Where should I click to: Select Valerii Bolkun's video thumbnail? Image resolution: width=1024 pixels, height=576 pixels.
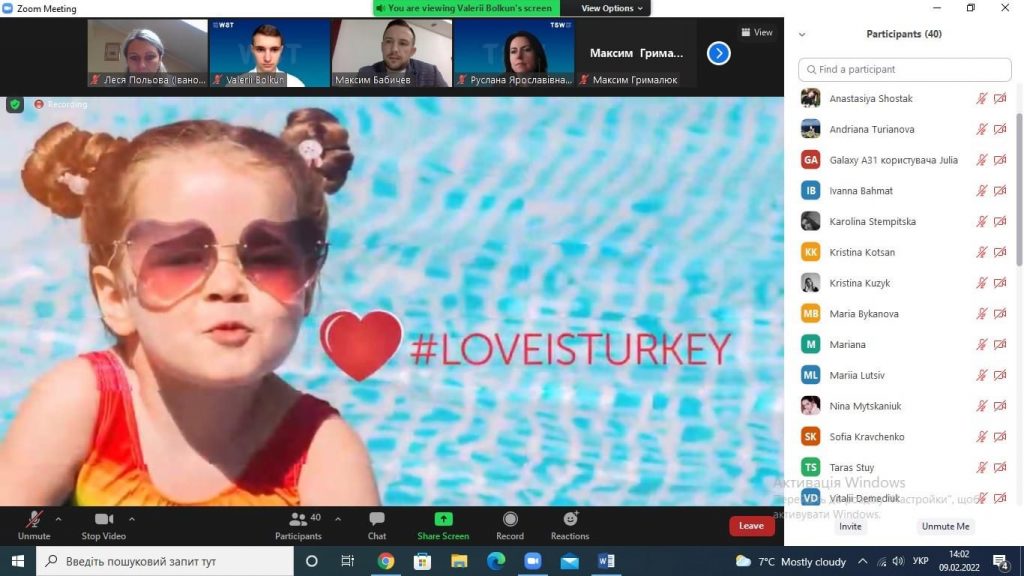(269, 53)
